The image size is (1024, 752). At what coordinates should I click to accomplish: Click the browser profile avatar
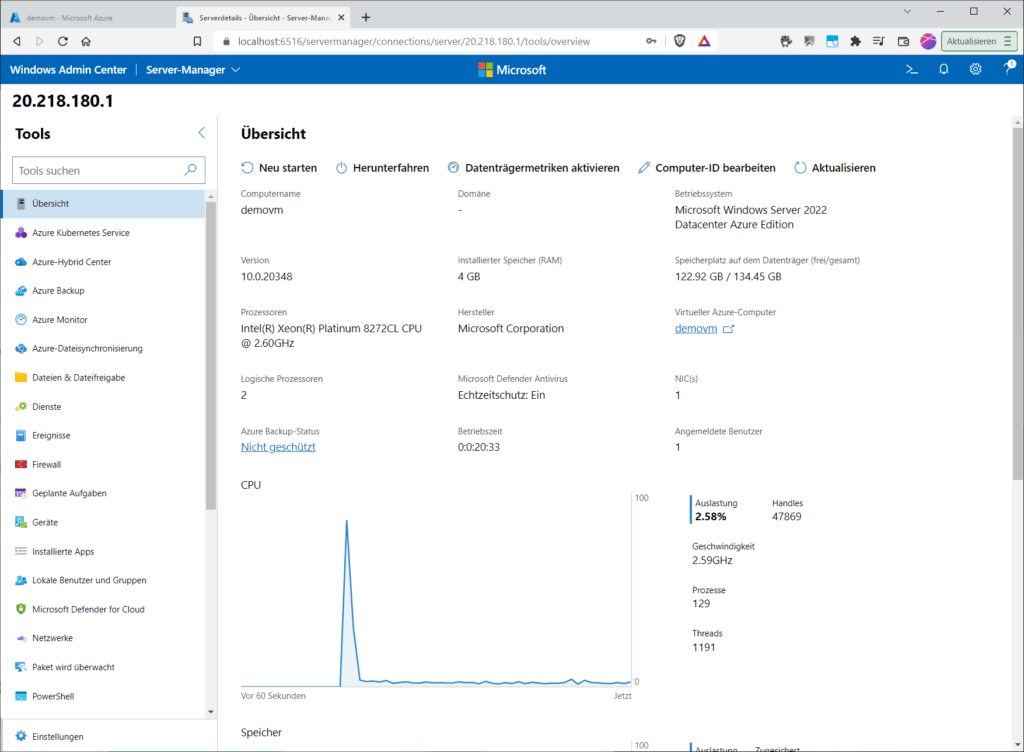coord(928,41)
